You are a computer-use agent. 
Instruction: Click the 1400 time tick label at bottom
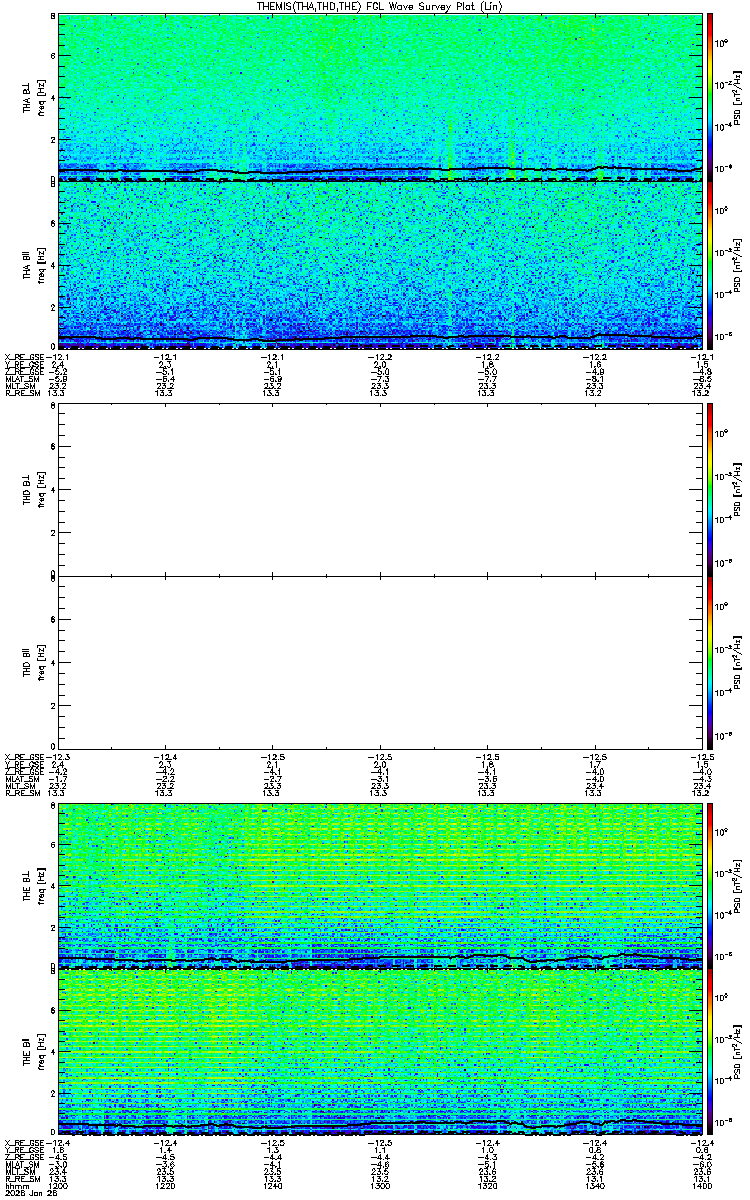pos(703,1184)
